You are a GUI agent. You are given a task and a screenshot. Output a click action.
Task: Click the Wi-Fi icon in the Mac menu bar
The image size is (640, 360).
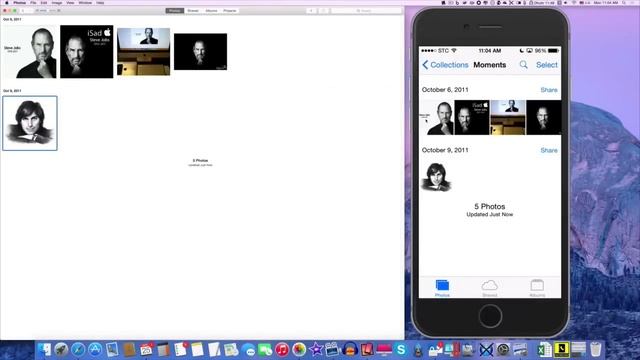point(574,3)
